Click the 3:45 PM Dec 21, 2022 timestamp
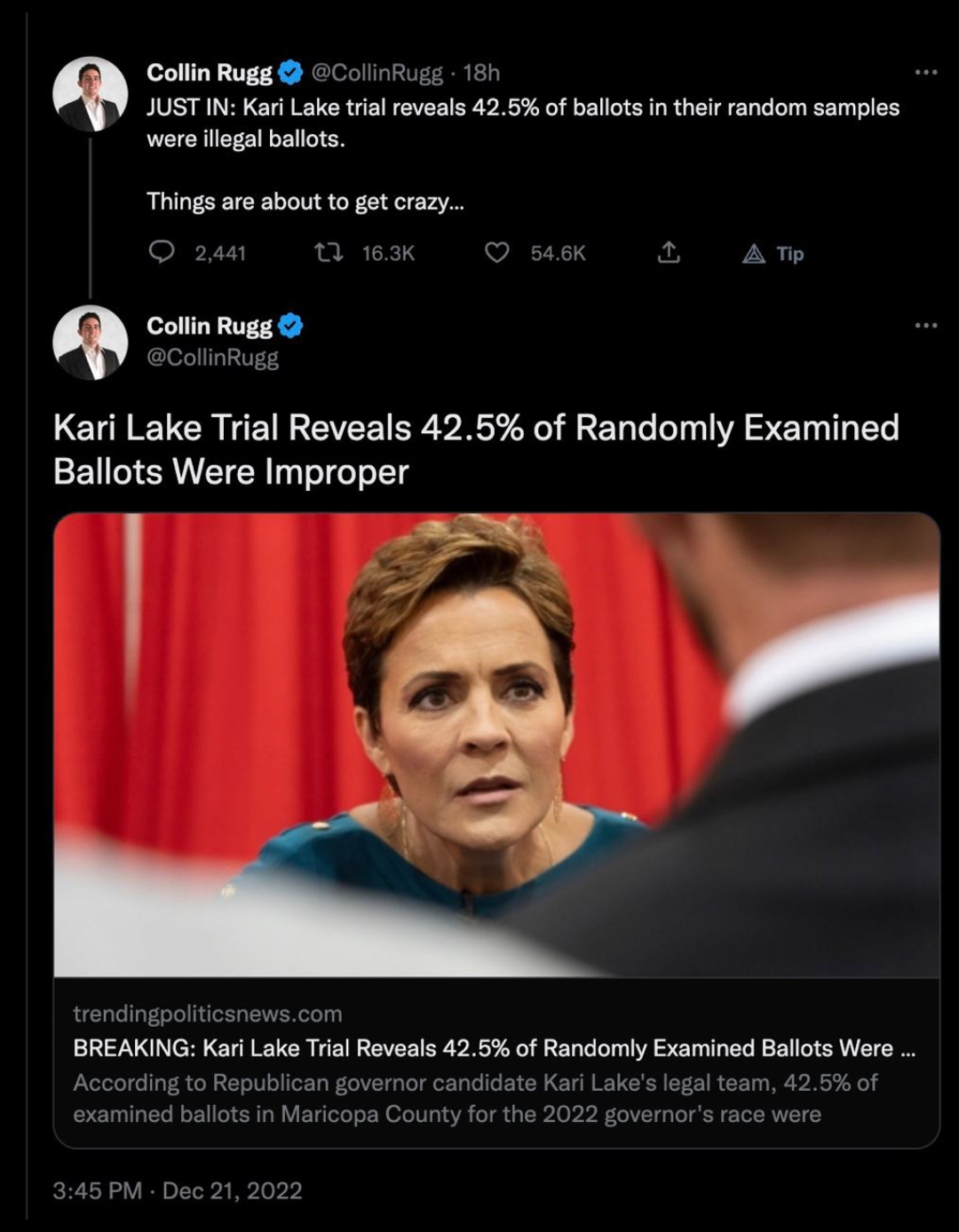Screen dimensions: 959x1232 point(178,1190)
